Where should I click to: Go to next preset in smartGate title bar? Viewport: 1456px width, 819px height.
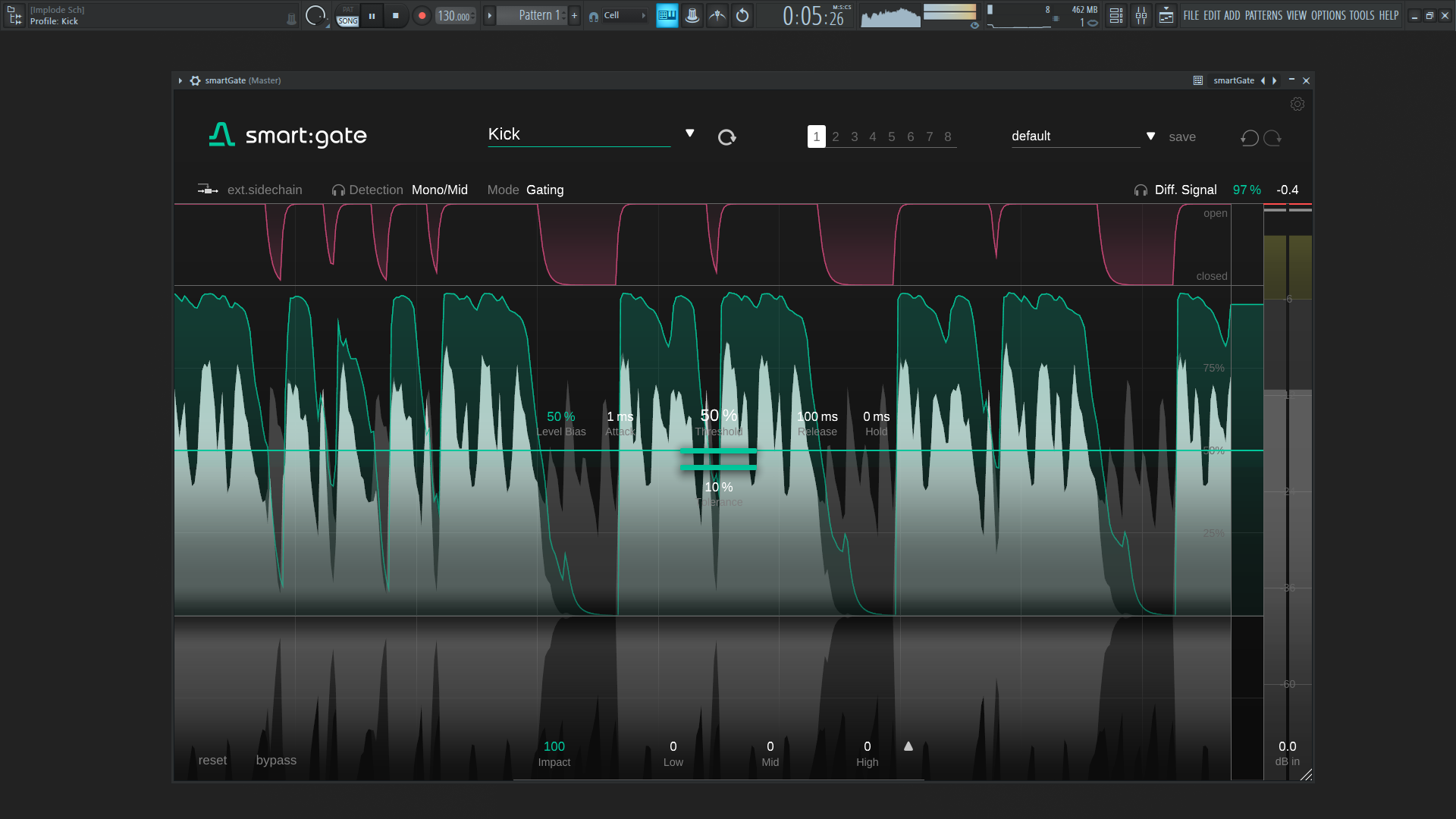pos(1275,80)
